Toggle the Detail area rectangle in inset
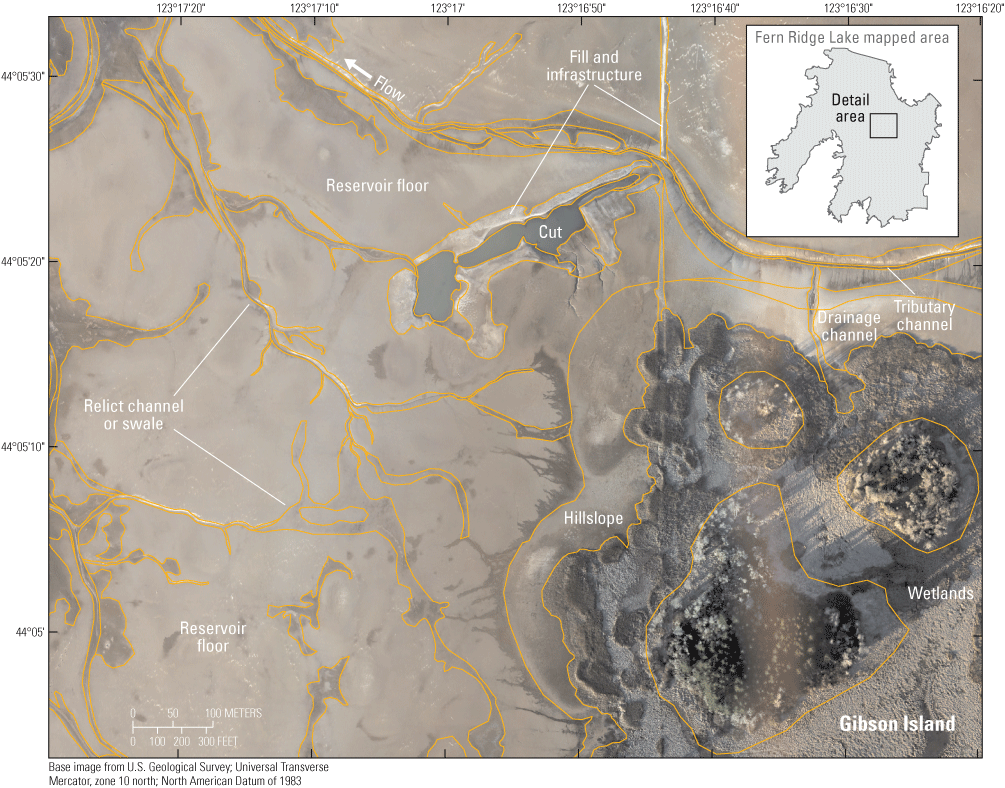 click(x=882, y=125)
